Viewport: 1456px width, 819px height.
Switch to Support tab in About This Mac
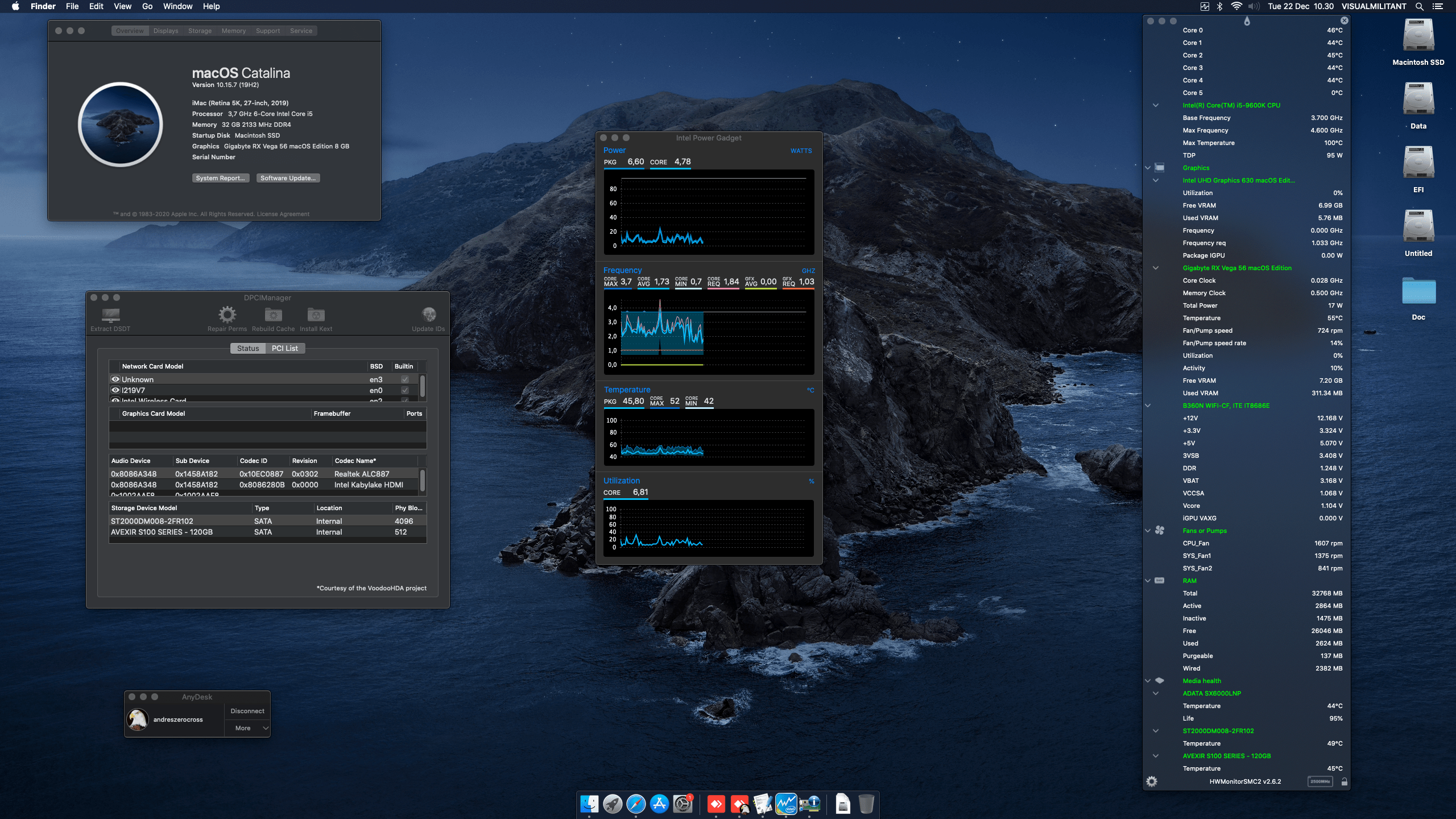point(268,31)
